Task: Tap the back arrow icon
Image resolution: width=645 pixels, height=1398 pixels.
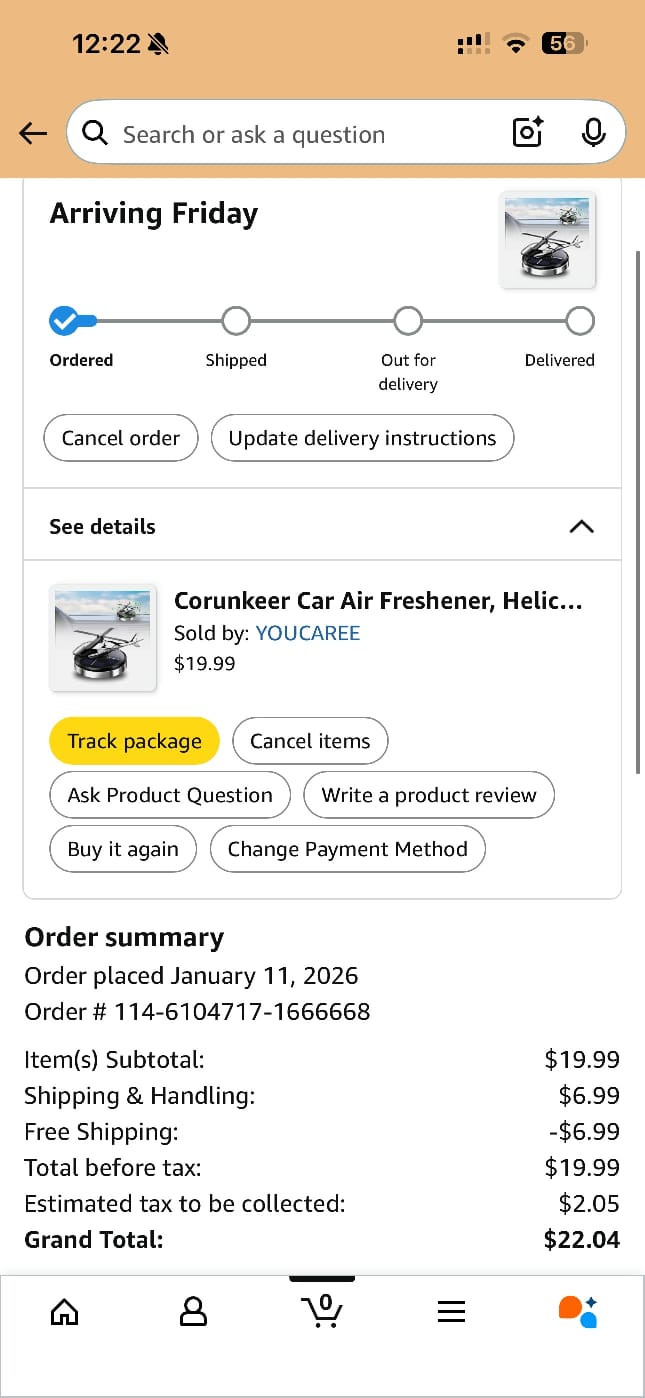Action: click(33, 133)
